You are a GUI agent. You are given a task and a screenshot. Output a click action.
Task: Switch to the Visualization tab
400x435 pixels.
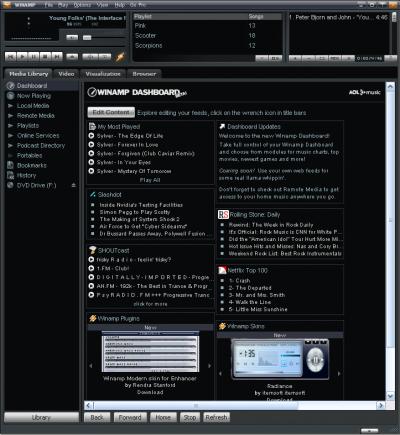[x=103, y=74]
